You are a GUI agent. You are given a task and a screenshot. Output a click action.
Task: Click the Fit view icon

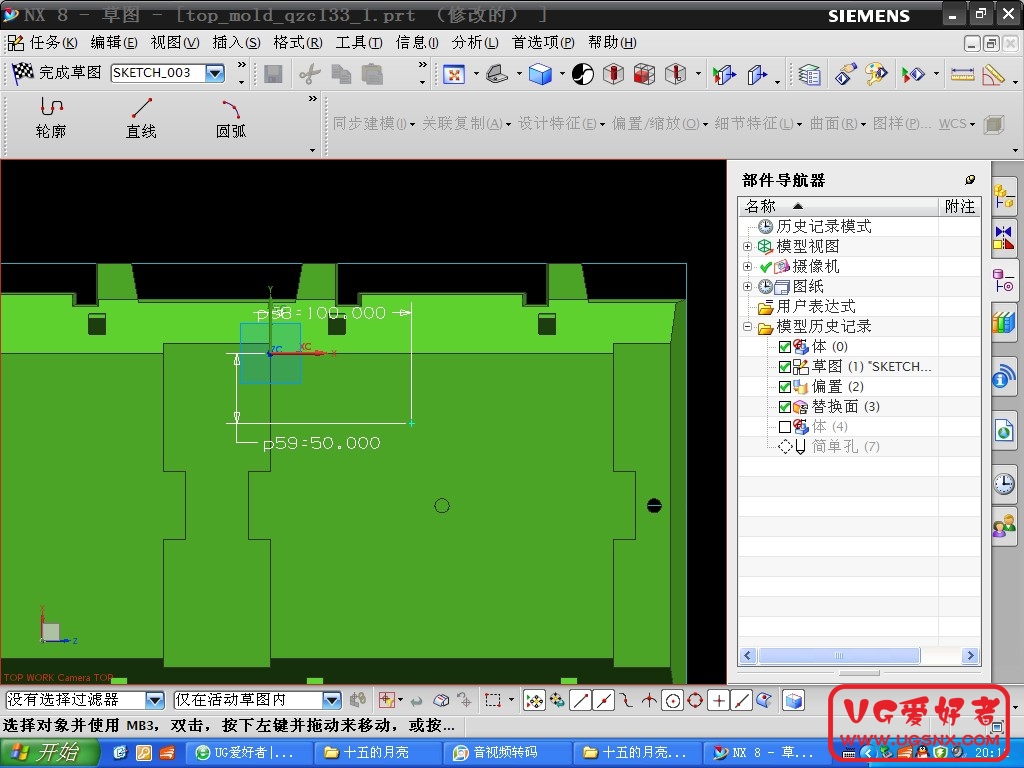click(x=454, y=74)
